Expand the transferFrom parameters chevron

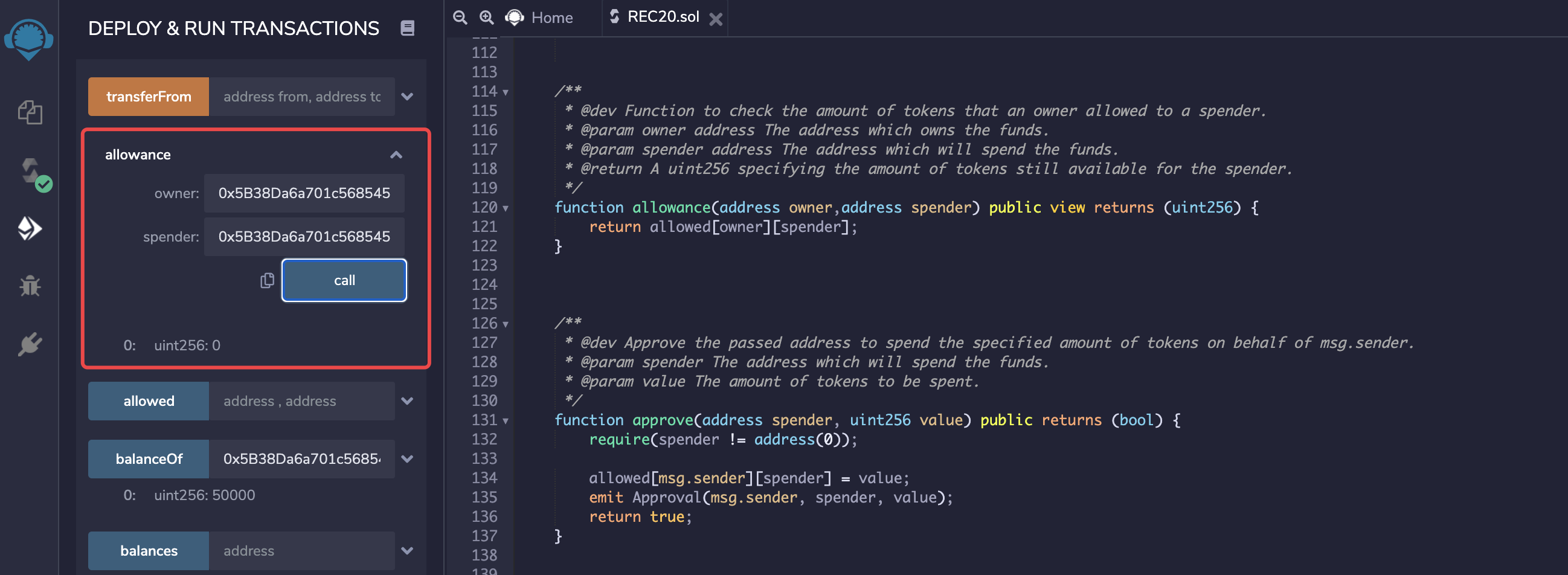pyautogui.click(x=408, y=97)
